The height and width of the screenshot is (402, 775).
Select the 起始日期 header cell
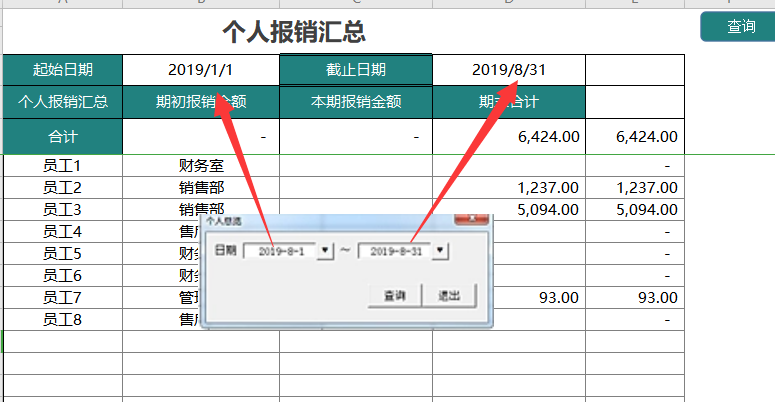tap(63, 70)
